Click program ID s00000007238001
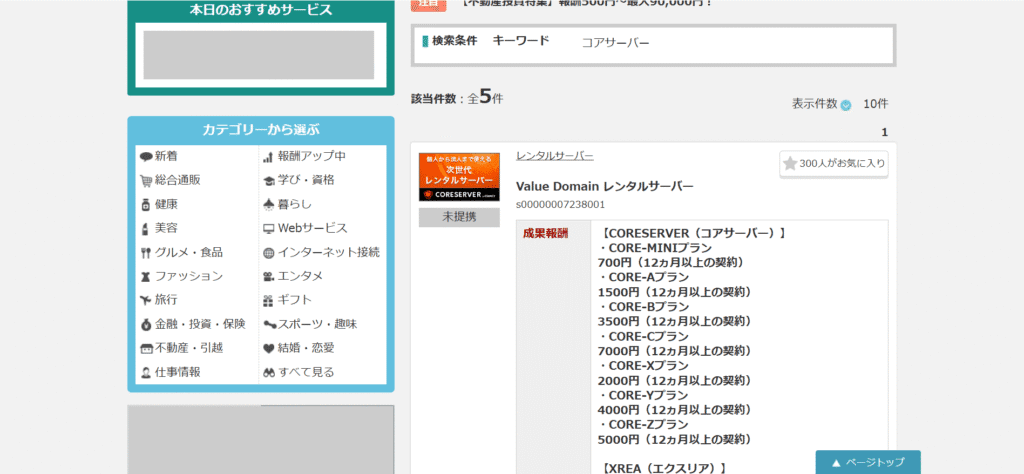Image resolution: width=1024 pixels, height=474 pixels. (x=560, y=205)
